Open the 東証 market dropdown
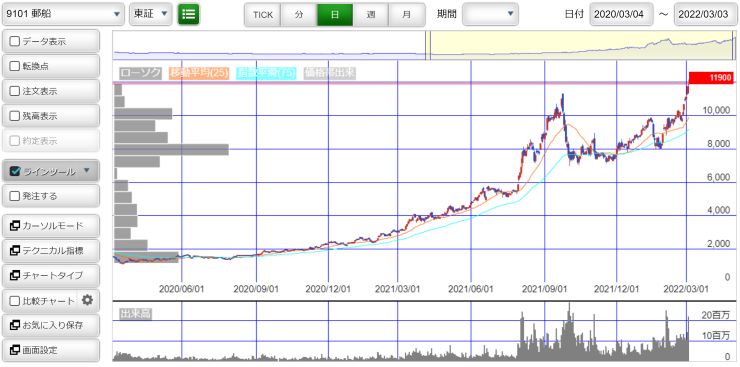740x367 pixels. point(151,15)
